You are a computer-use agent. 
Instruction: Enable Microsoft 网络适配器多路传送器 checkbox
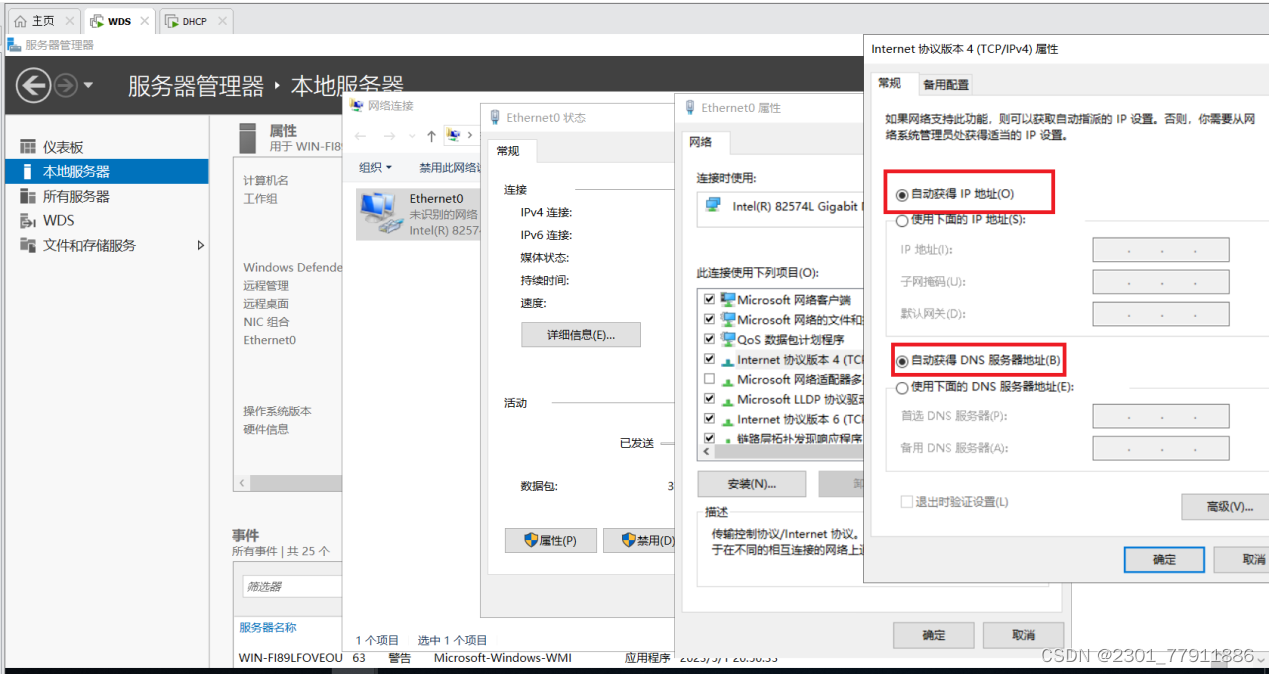[710, 379]
